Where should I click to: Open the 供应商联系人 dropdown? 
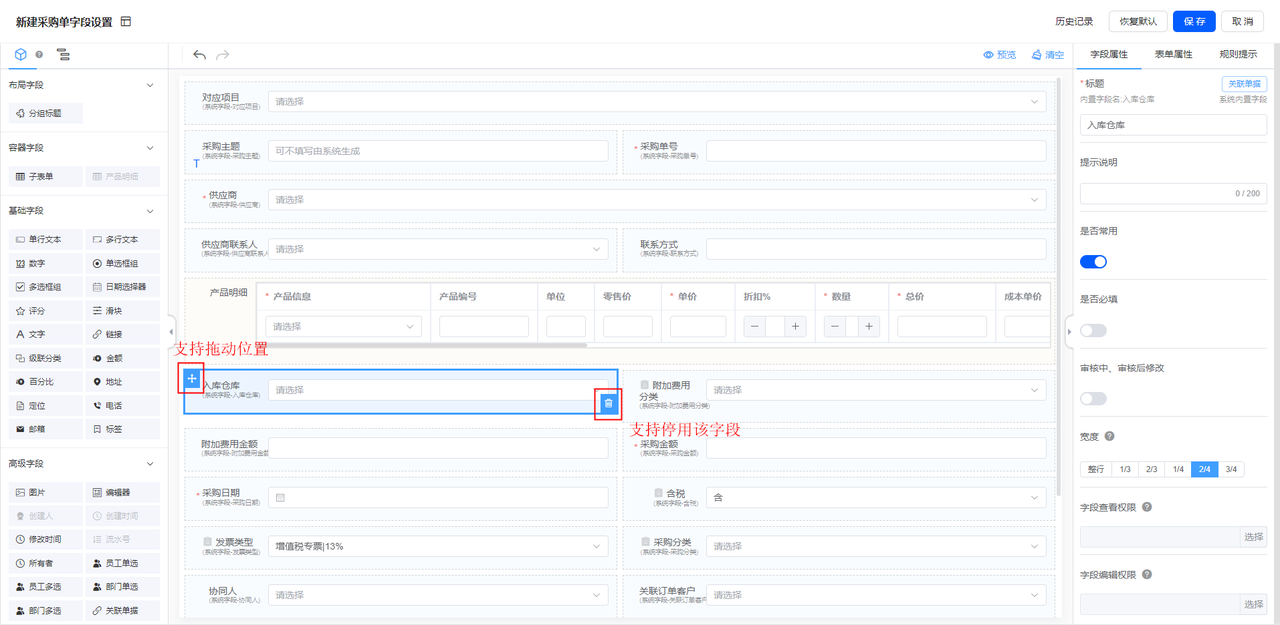tap(438, 248)
